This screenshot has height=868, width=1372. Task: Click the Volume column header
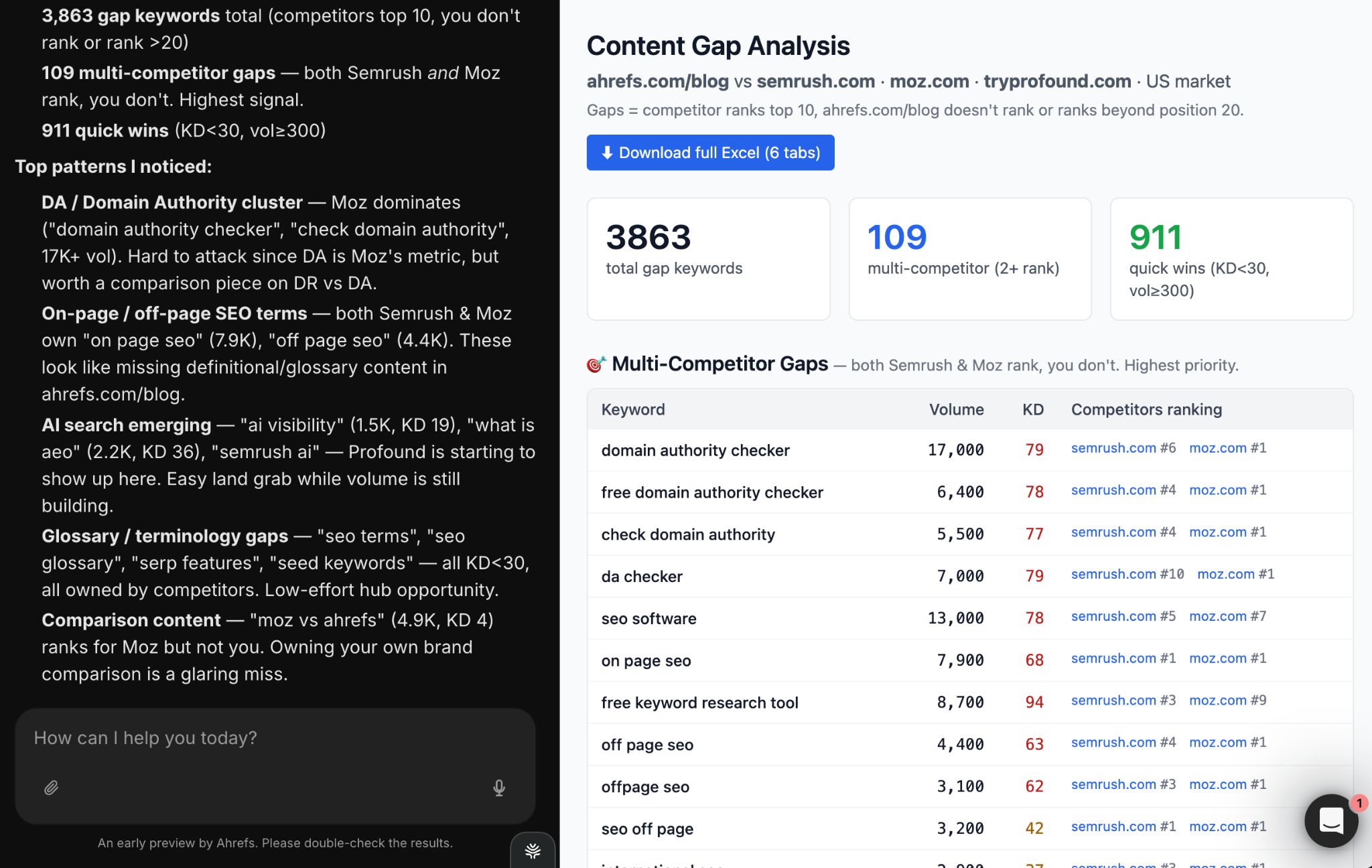[956, 409]
